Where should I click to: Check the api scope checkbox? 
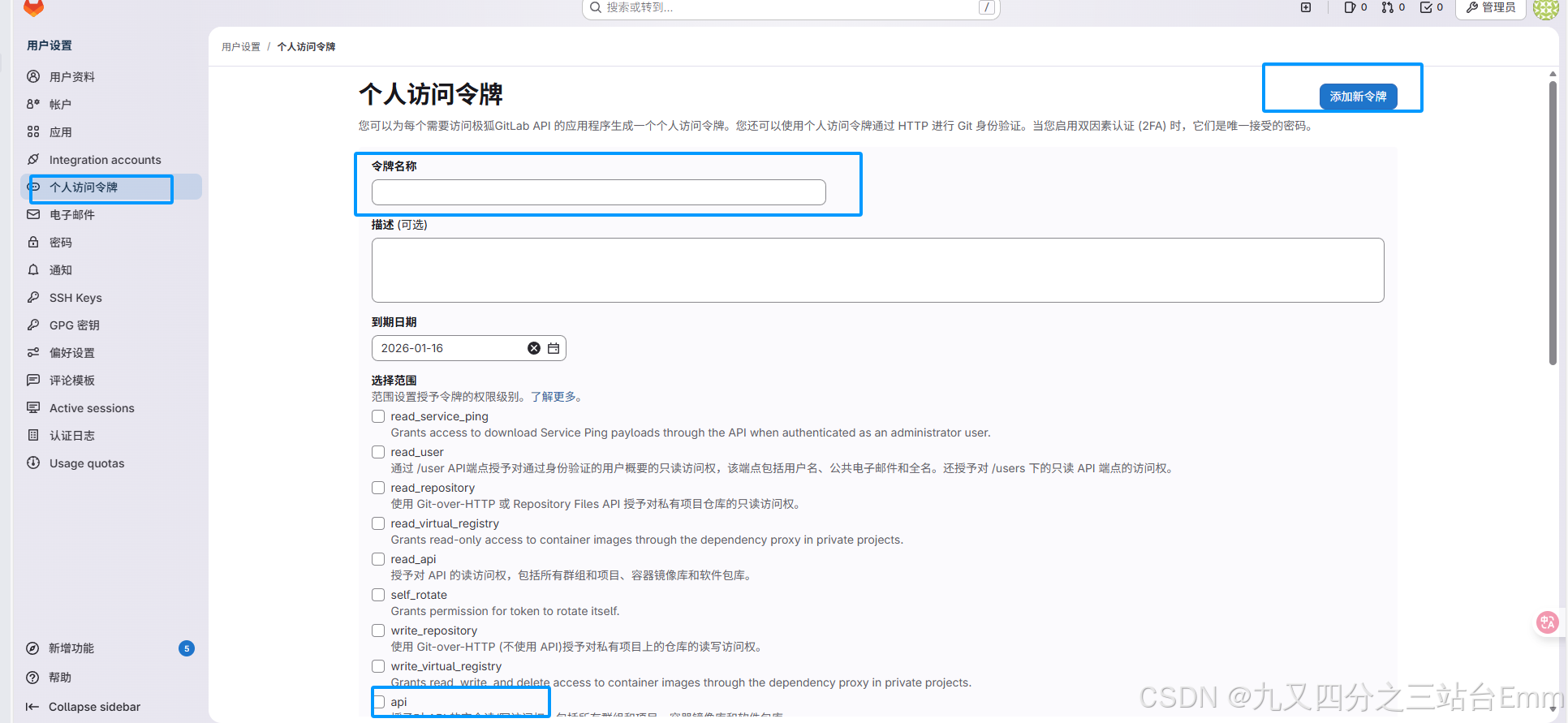tap(378, 702)
